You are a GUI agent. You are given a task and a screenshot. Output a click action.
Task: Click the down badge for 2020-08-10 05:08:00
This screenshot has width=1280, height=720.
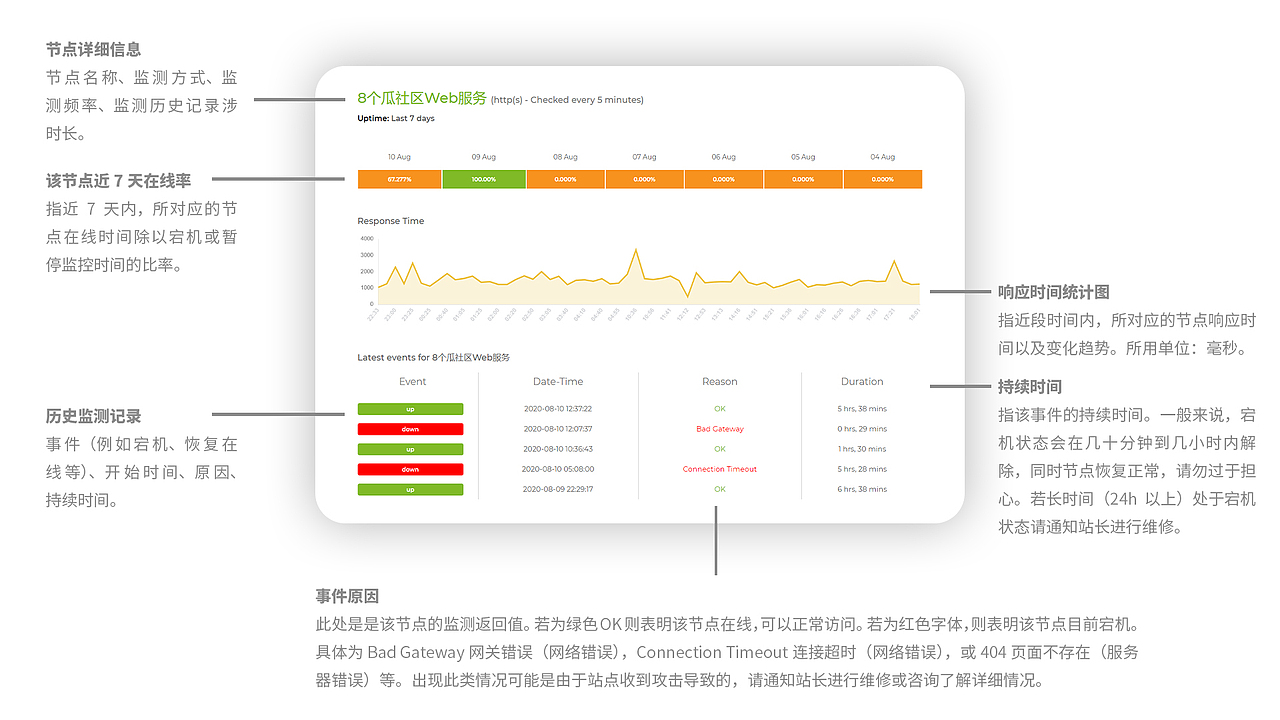click(x=410, y=469)
